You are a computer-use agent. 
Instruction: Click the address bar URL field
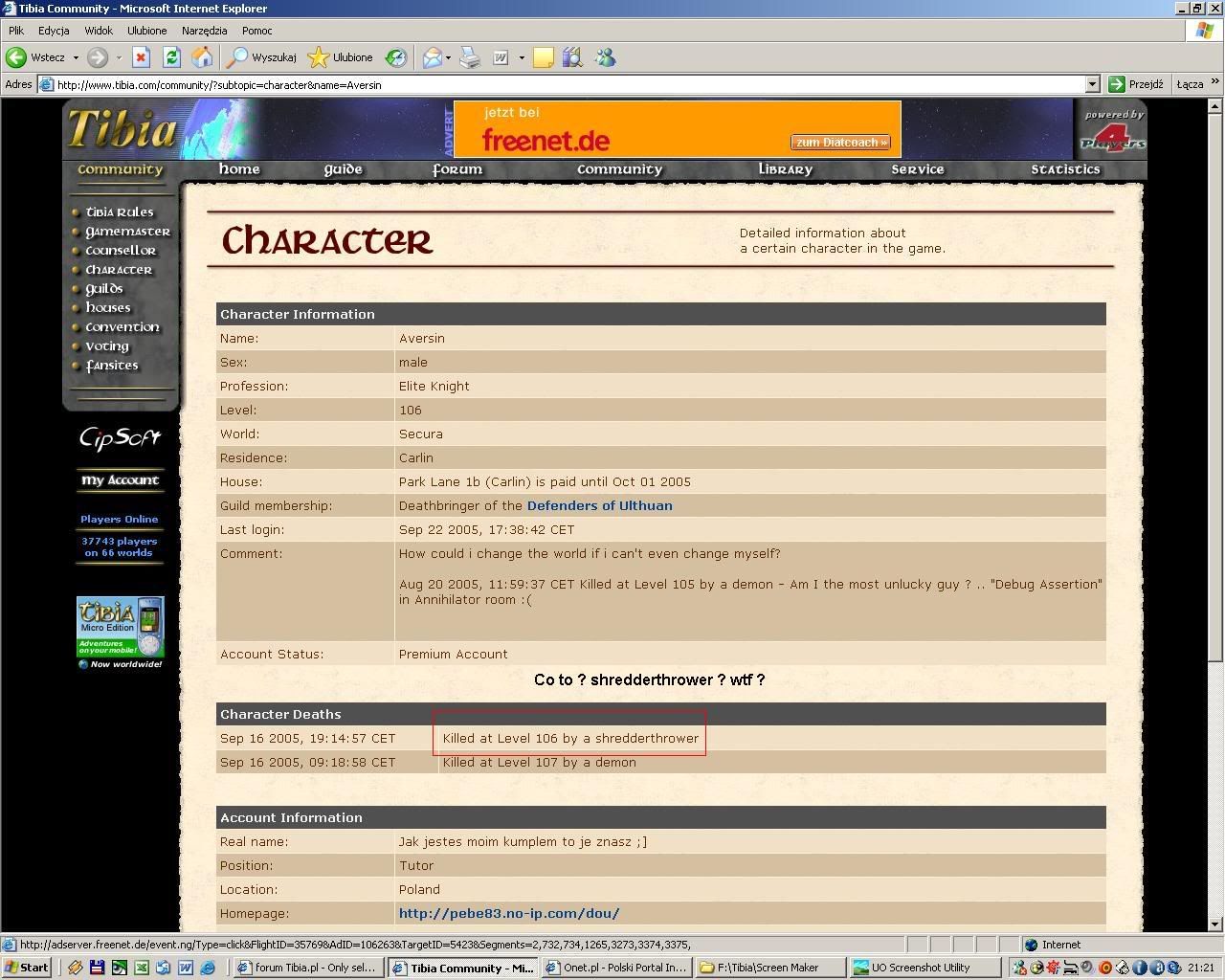tap(569, 84)
